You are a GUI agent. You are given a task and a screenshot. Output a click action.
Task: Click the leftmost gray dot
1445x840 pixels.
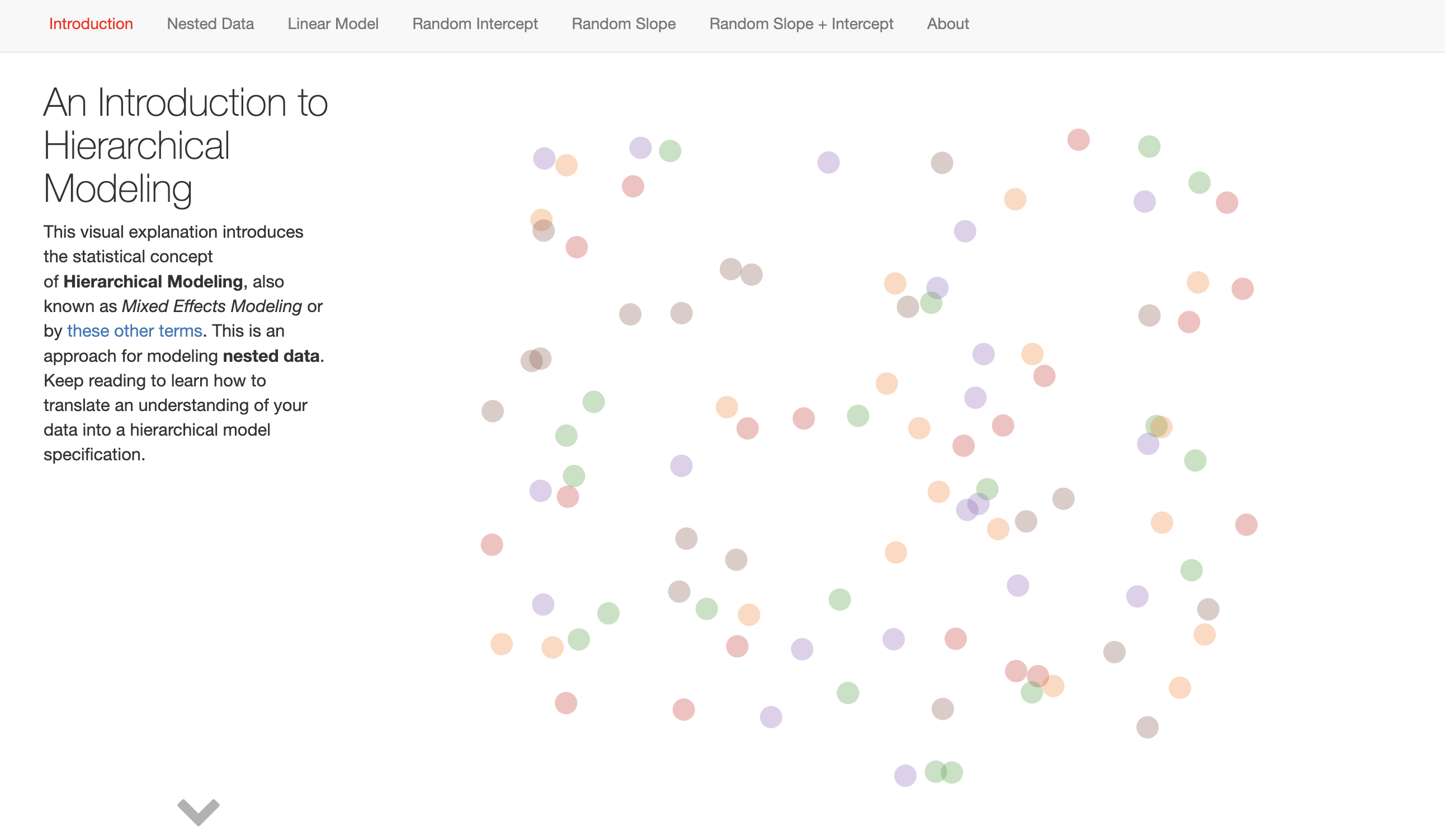click(492, 411)
